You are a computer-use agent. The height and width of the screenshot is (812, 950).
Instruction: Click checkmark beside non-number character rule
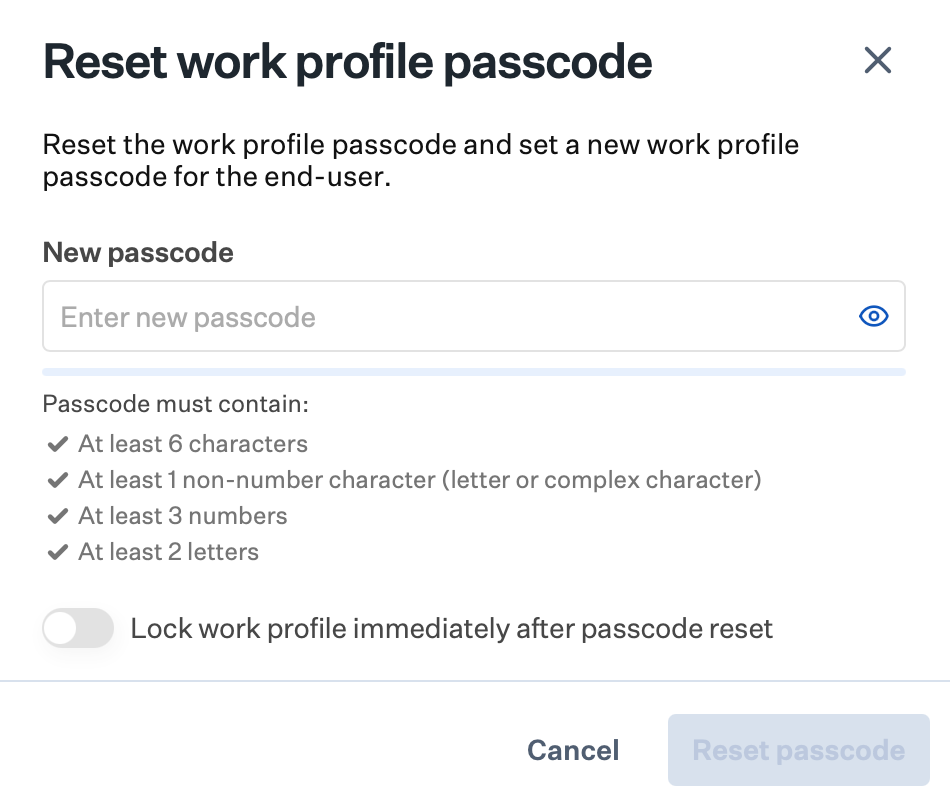click(57, 480)
